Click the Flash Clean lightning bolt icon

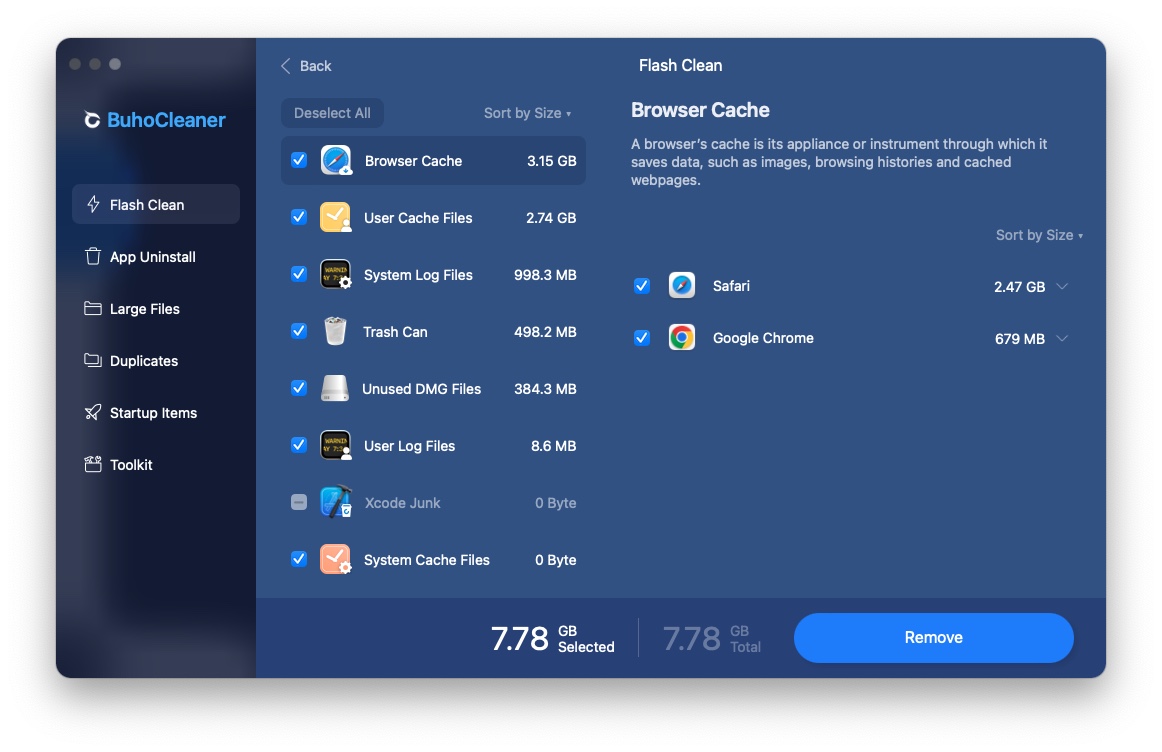click(x=93, y=204)
